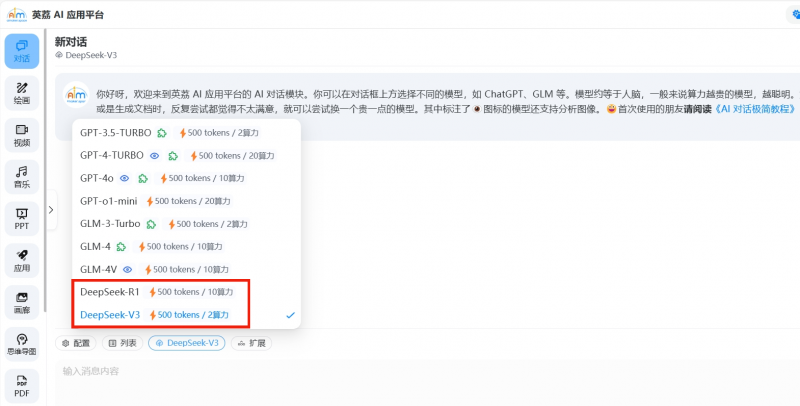Select DeepSeek-V3 model option

pyautogui.click(x=186, y=315)
